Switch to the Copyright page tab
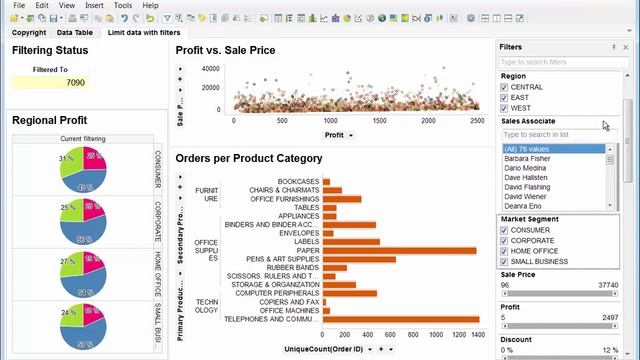 pyautogui.click(x=29, y=33)
